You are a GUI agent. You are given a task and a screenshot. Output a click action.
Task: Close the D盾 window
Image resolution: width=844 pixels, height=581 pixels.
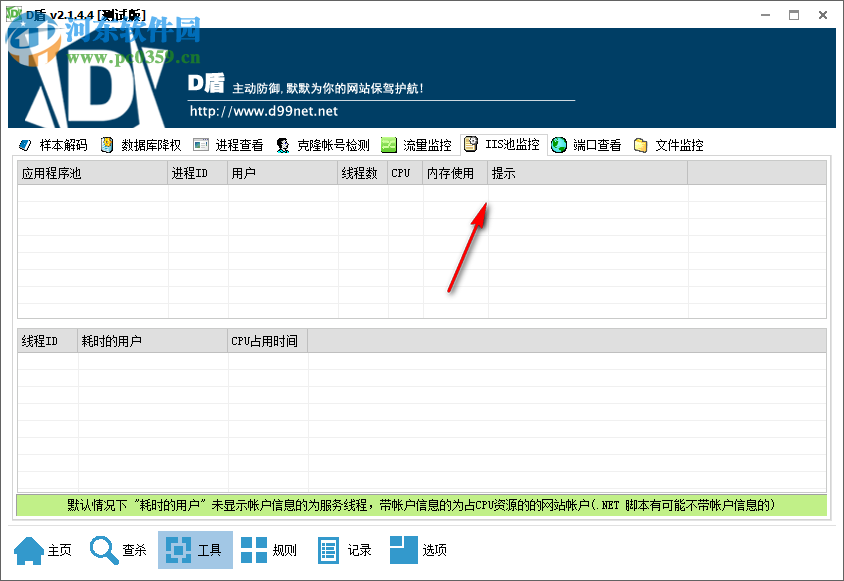click(823, 15)
